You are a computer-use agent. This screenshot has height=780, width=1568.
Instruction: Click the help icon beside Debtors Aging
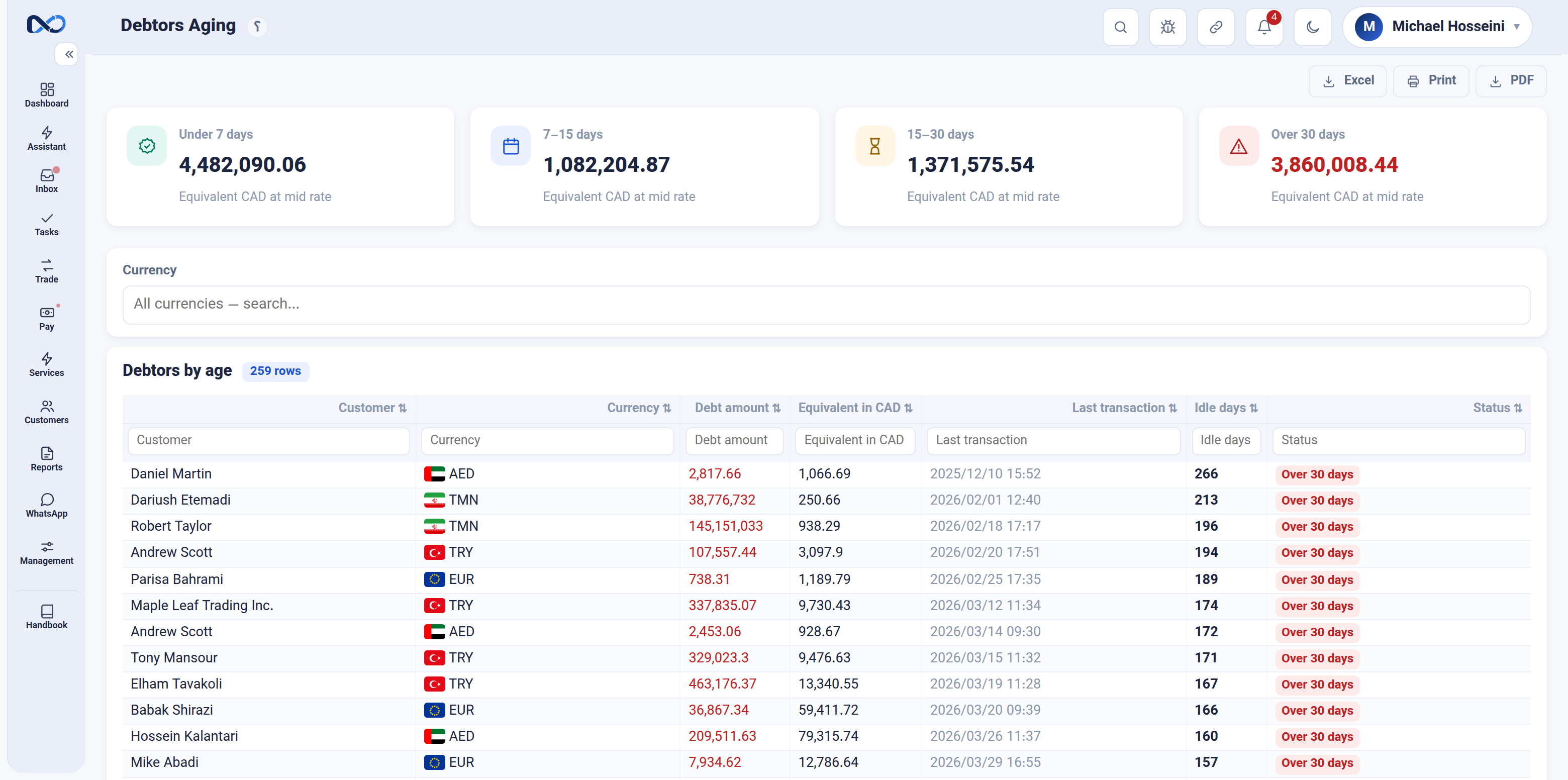[x=257, y=26]
